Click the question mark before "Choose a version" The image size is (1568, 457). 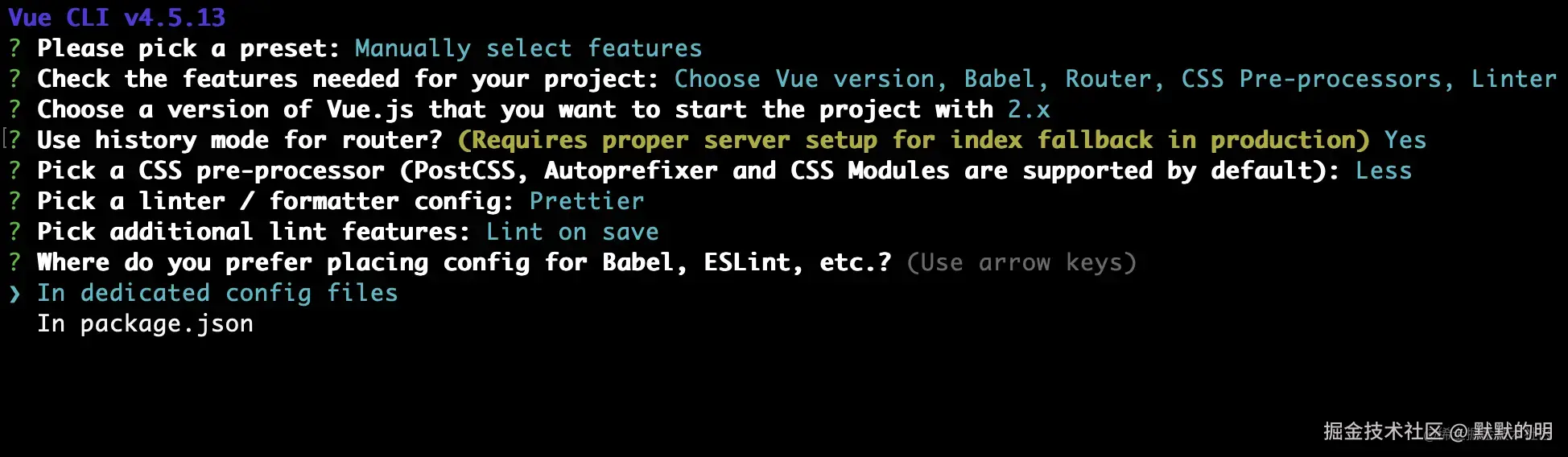tap(14, 109)
